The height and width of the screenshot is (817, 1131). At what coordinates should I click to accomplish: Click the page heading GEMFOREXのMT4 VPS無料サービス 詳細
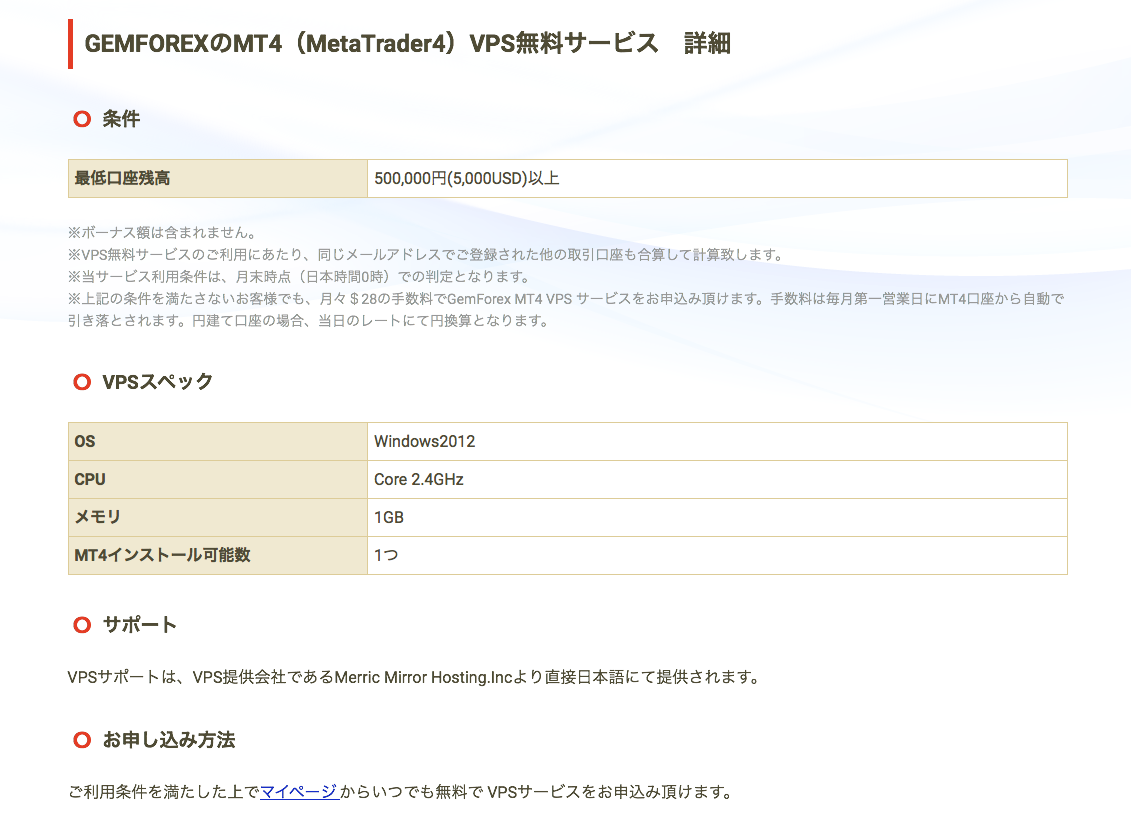[x=408, y=44]
